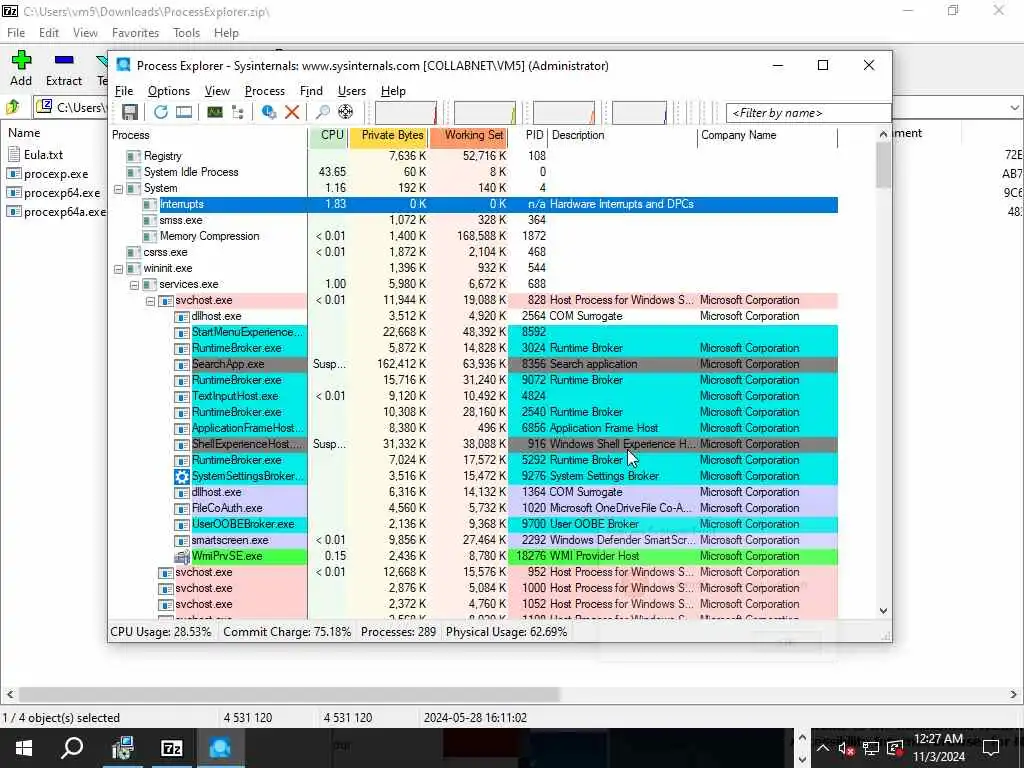The height and width of the screenshot is (768, 1024).
Task: Show hidden tray icons chevron
Action: coord(823,748)
